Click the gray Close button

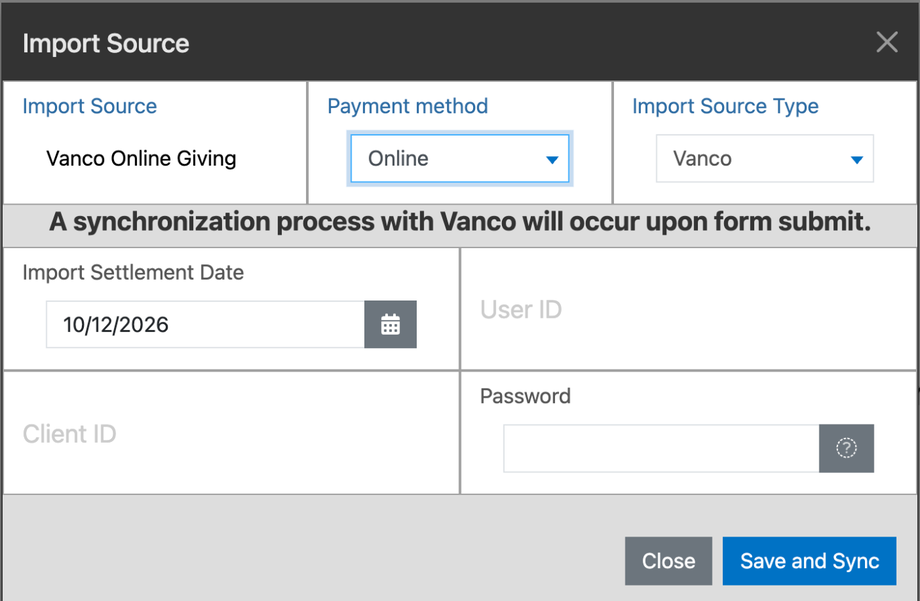(668, 561)
